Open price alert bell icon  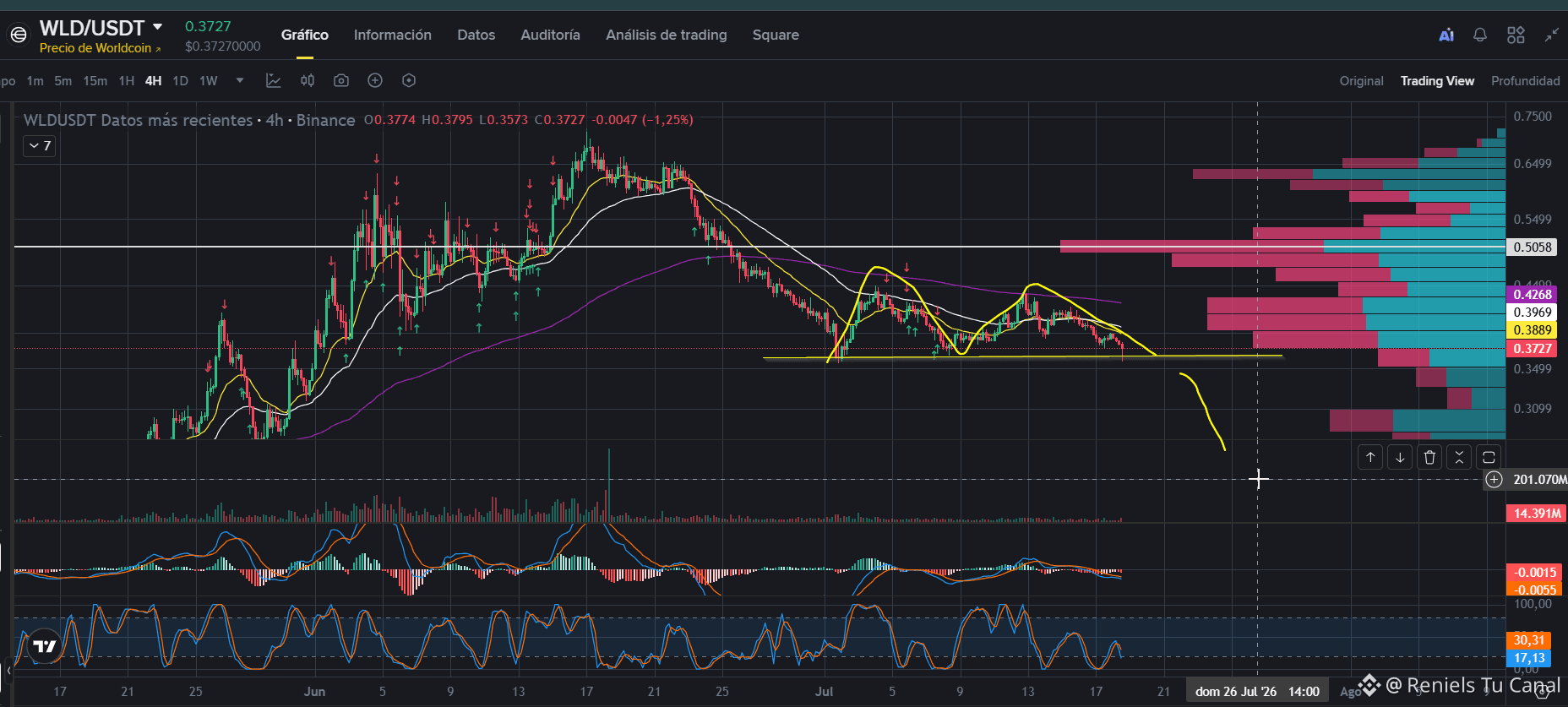tap(1480, 35)
